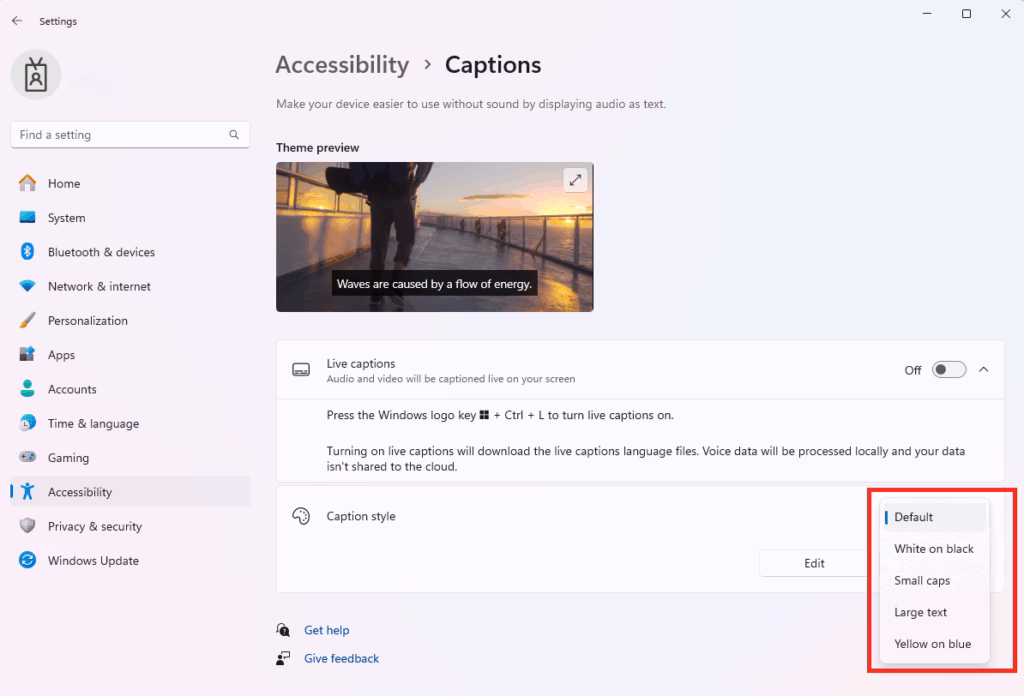The image size is (1024, 696).
Task: Go to Bluetooth & devices
Action: coord(131,252)
